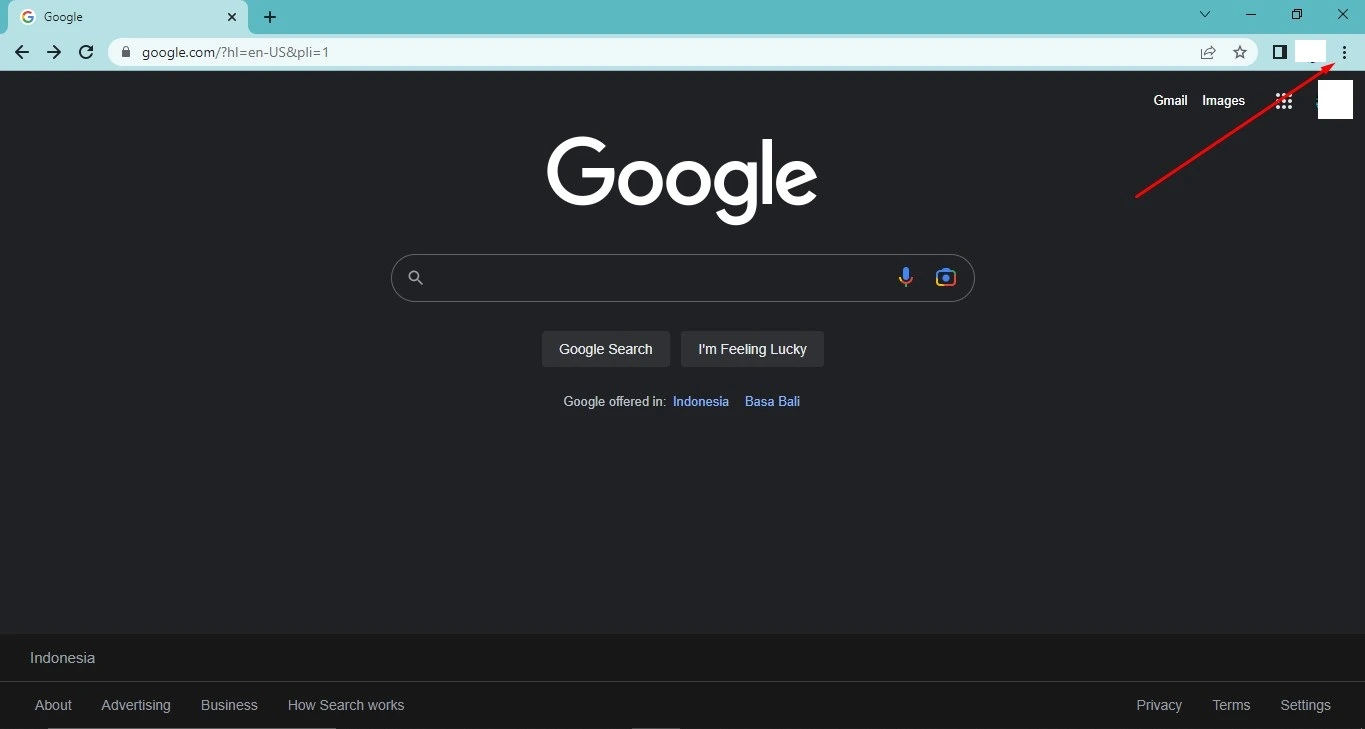Click the share page icon in address bar

(x=1208, y=52)
